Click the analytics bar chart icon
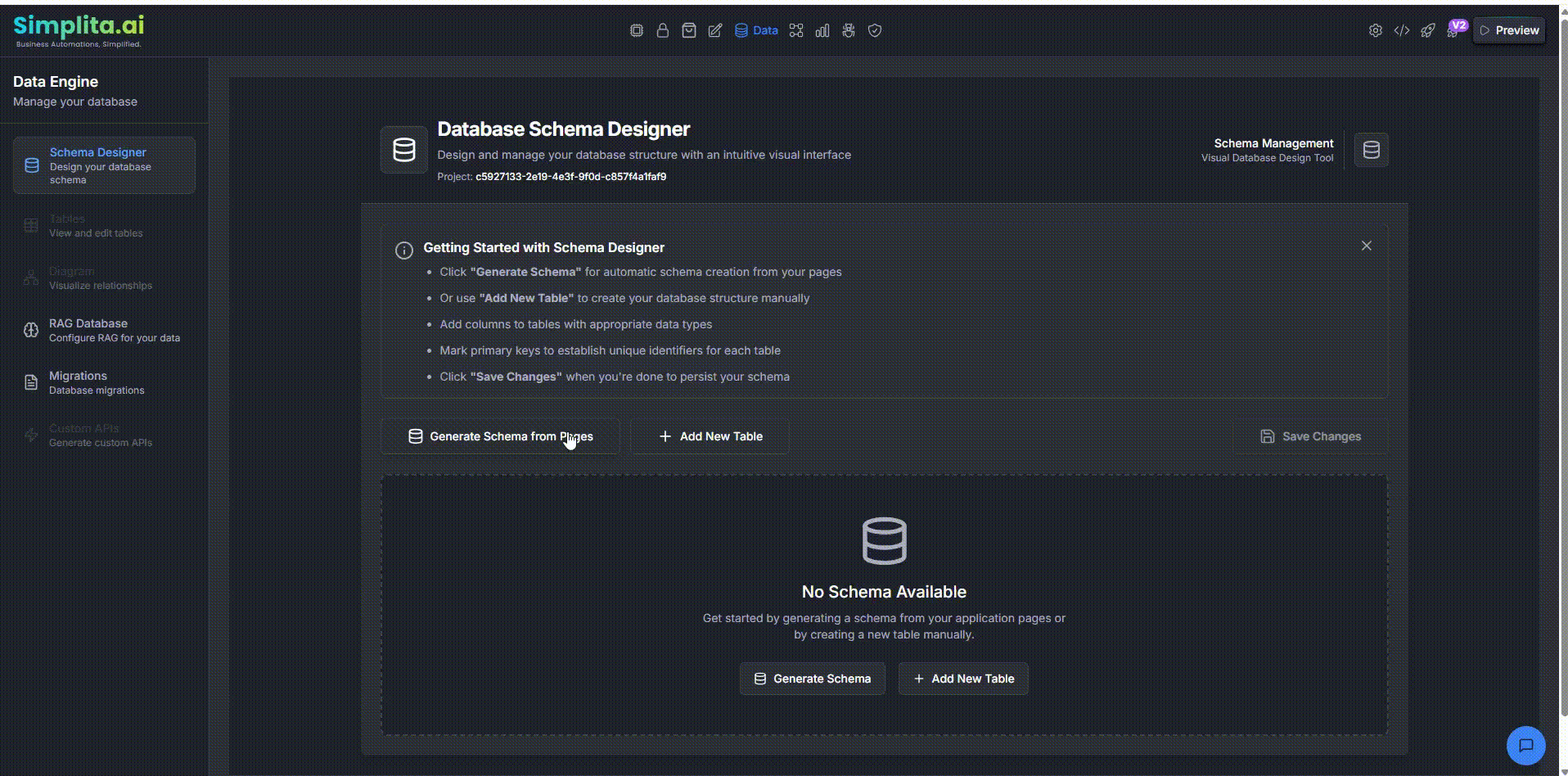The image size is (1568, 776). 822,30
